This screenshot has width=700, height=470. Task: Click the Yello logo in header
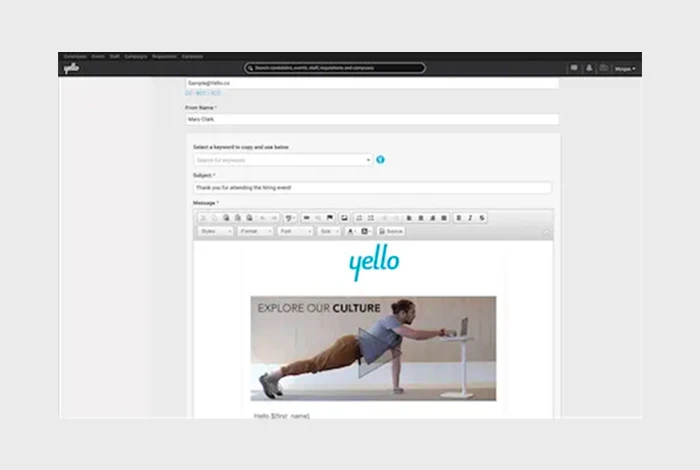71,69
